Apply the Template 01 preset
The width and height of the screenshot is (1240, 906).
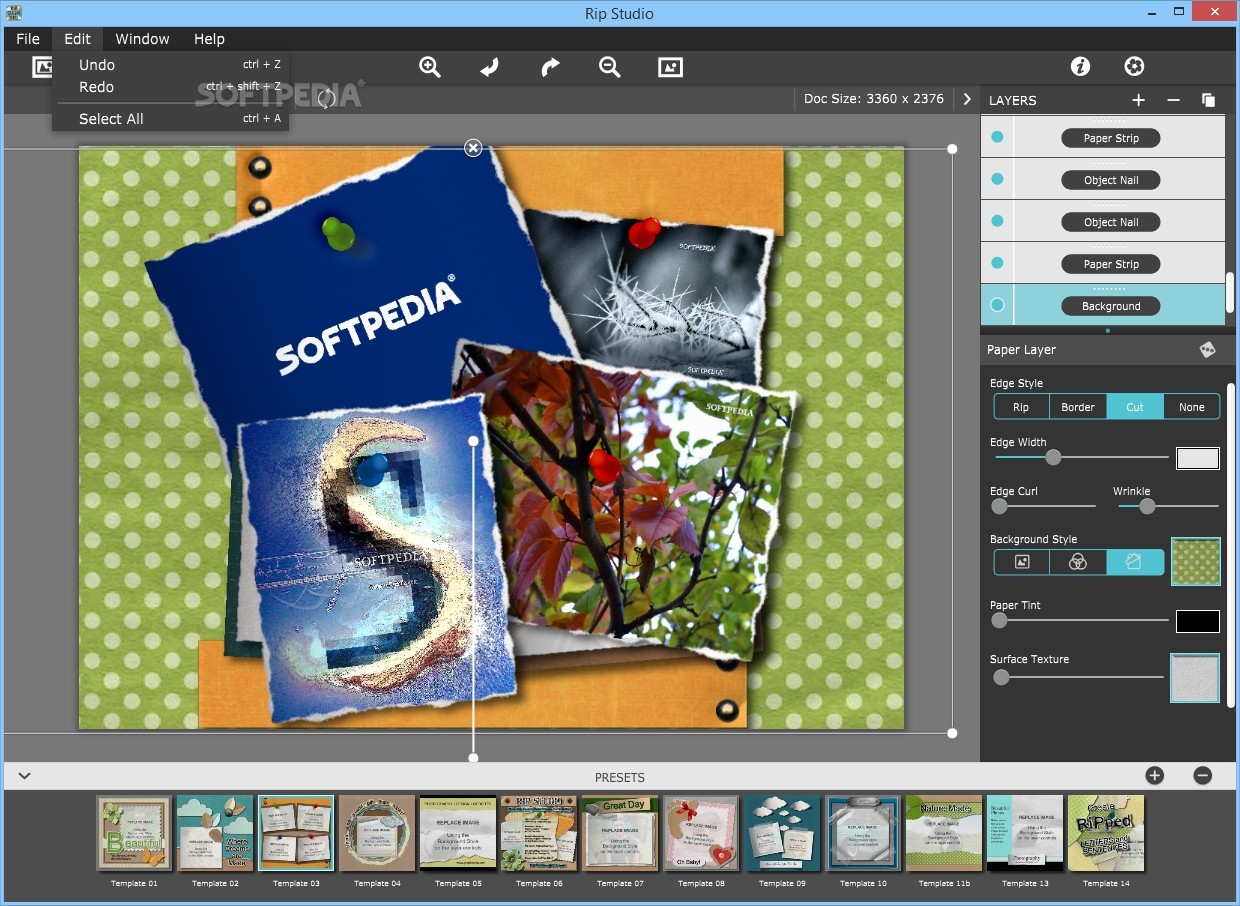point(134,833)
